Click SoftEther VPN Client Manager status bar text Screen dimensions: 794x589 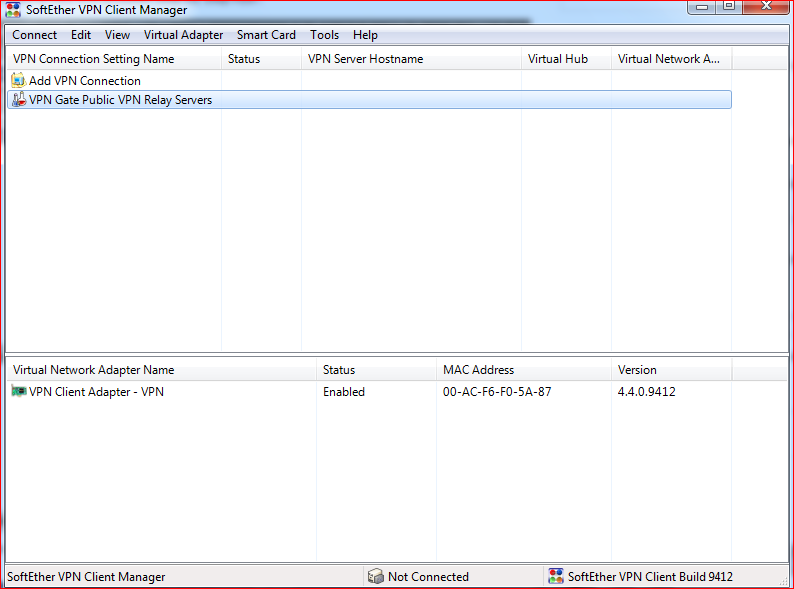point(86,576)
